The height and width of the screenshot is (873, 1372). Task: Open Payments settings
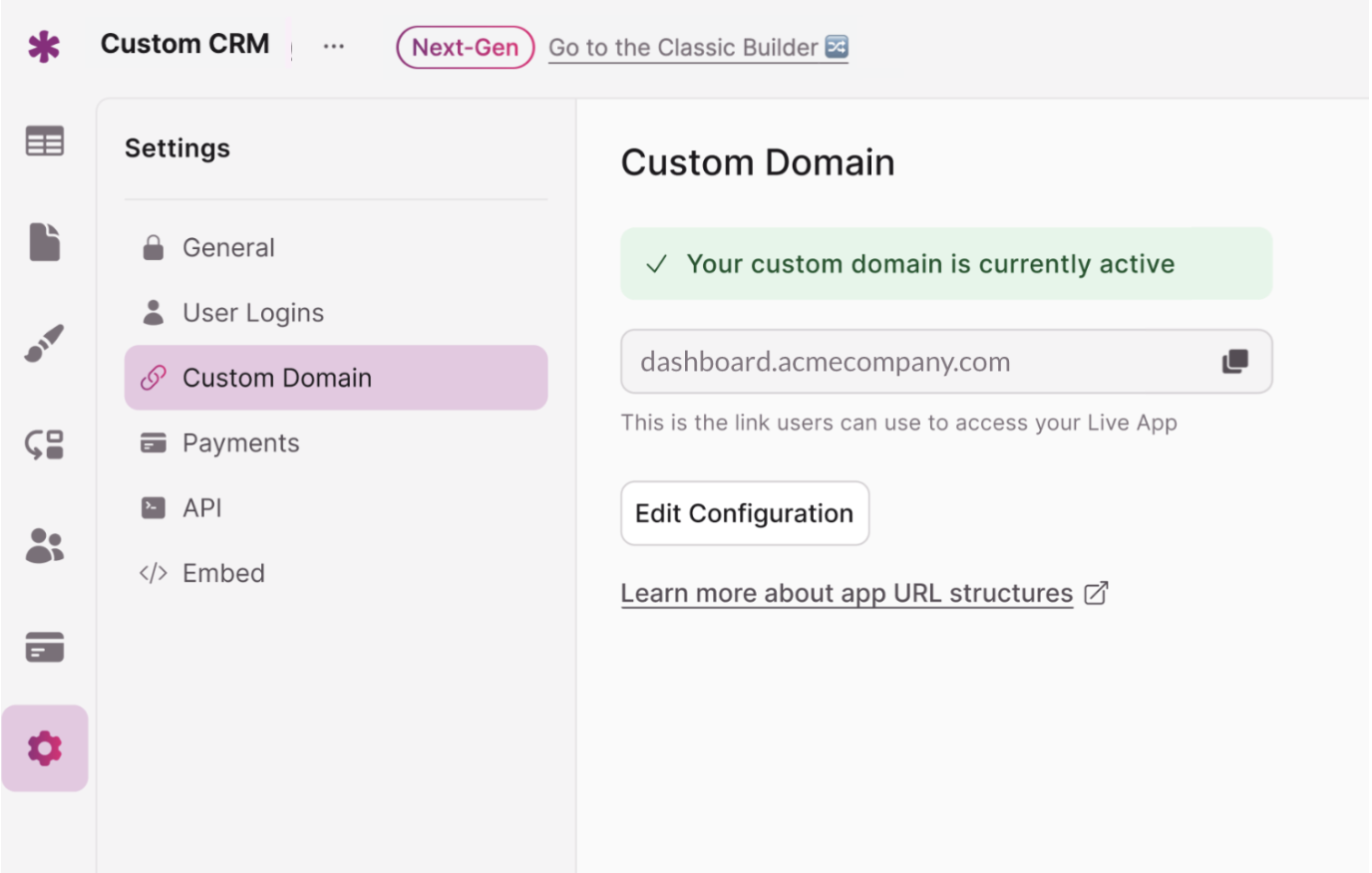click(240, 443)
